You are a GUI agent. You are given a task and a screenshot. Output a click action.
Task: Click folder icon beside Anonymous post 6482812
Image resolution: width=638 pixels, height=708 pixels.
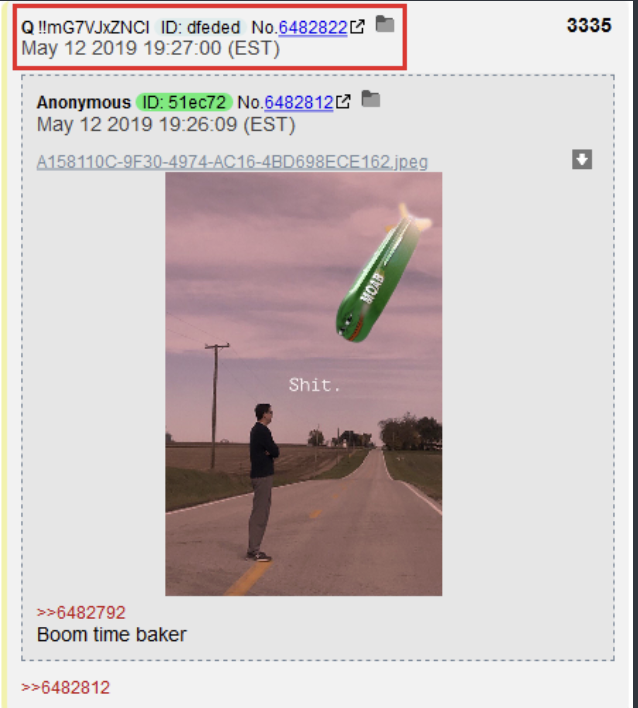coord(371,99)
